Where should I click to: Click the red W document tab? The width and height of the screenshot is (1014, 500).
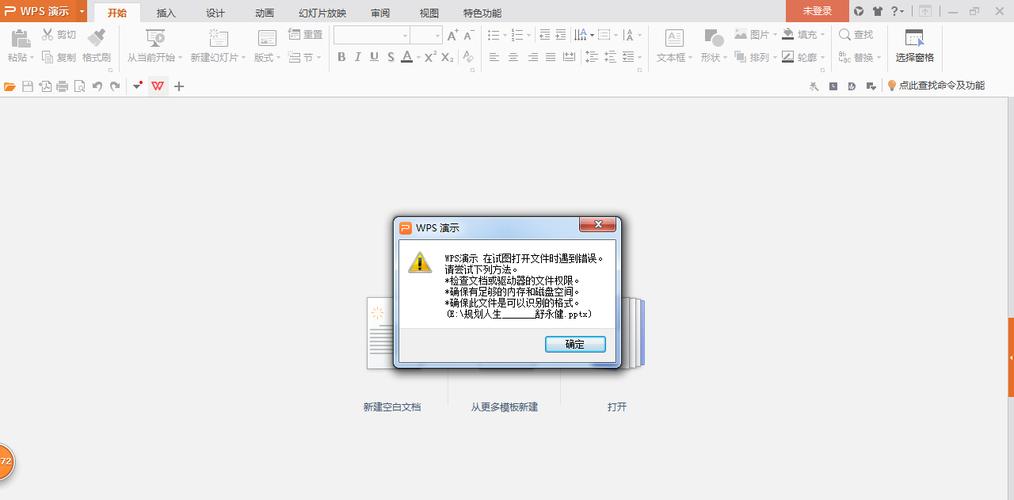pos(158,85)
